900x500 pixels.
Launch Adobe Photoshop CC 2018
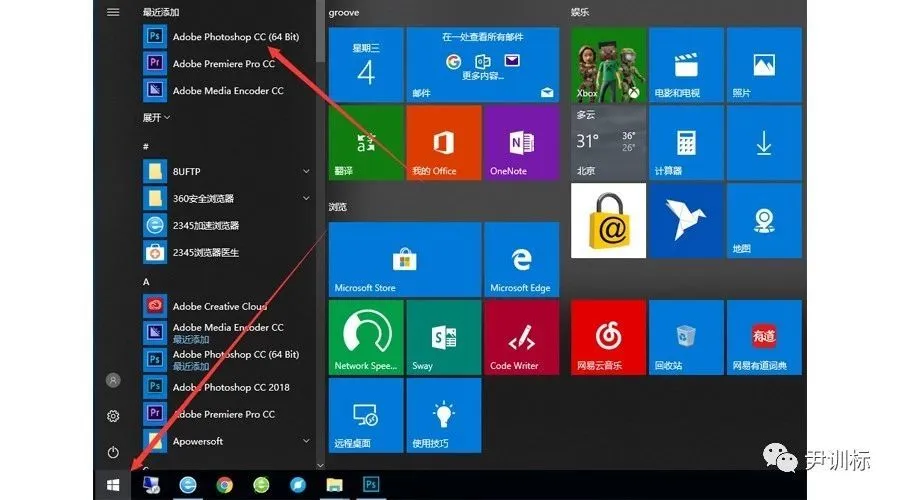point(230,386)
